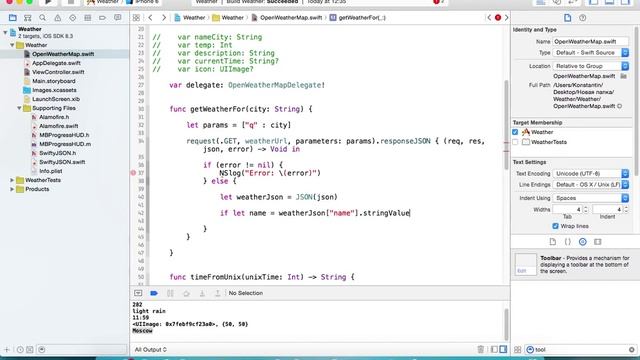640x360 pixels.
Task: Open Main.storyboard in navigator
Action: click(x=53, y=81)
